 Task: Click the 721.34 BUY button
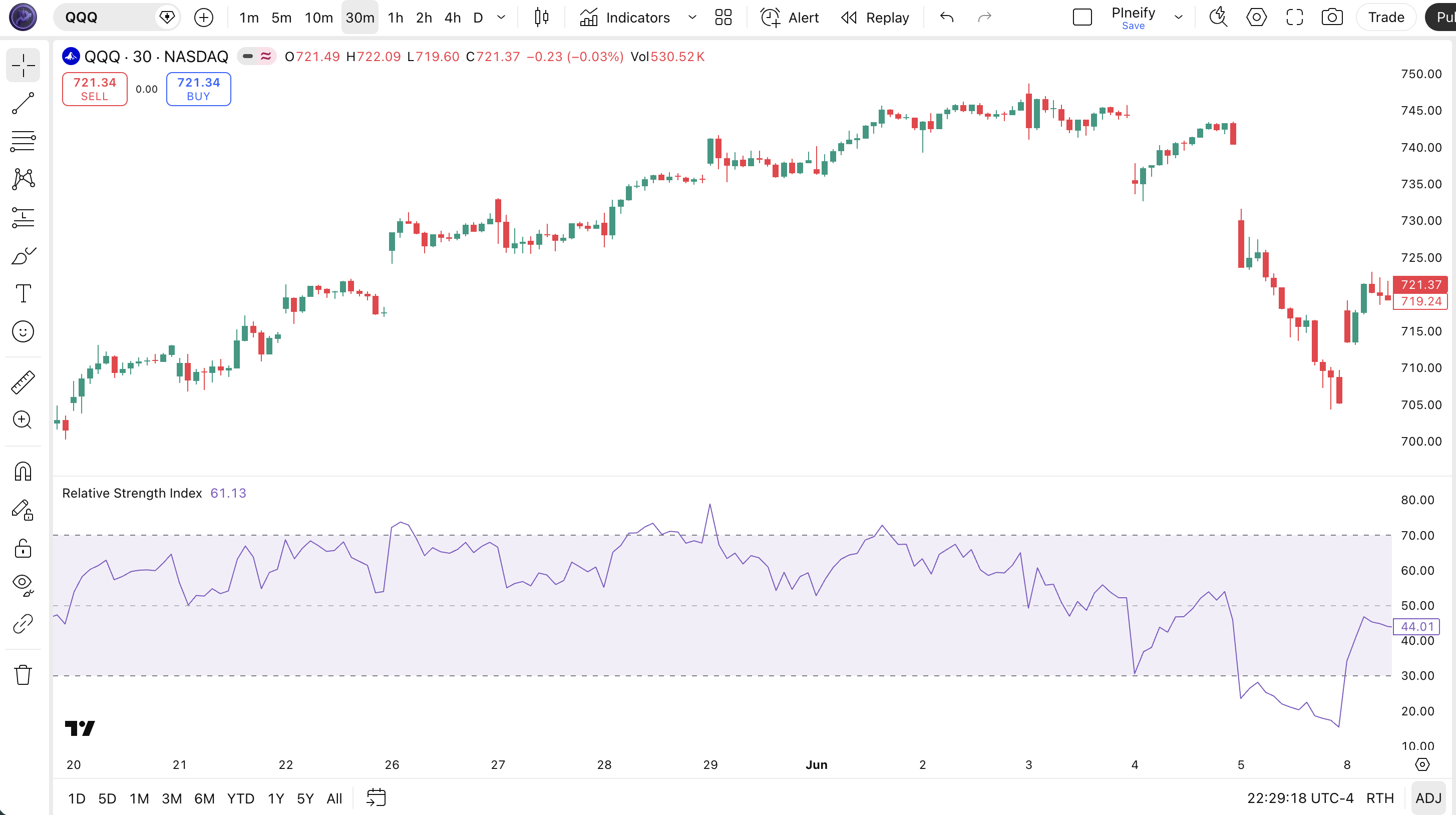(x=198, y=89)
